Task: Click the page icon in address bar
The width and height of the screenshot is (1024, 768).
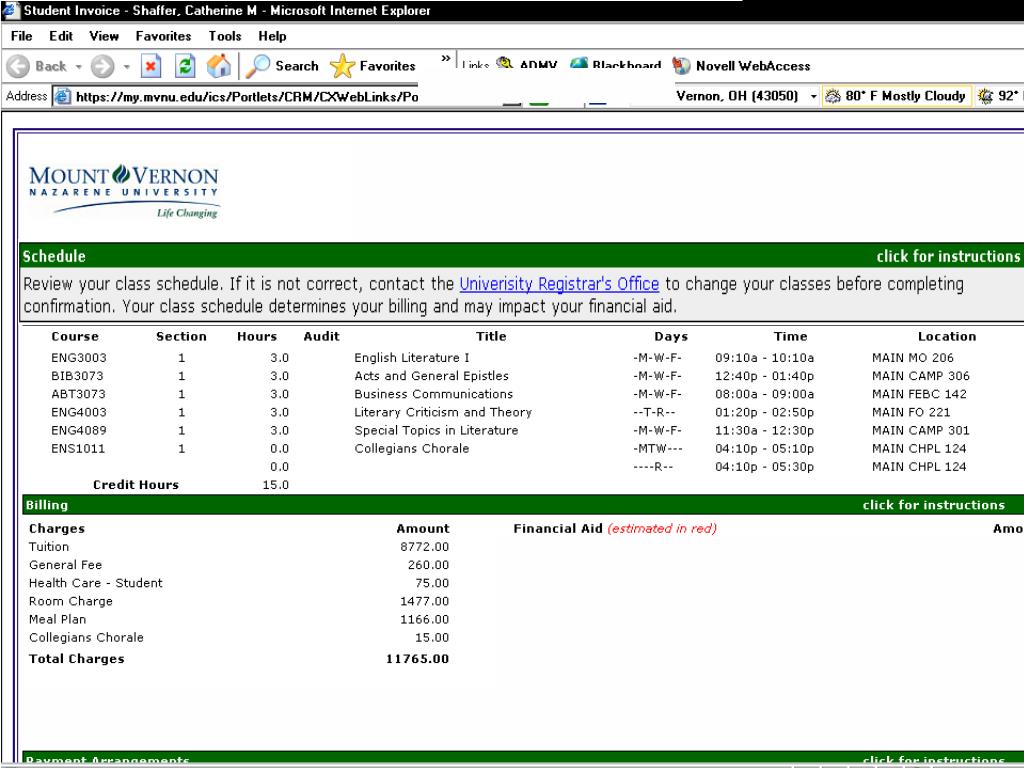Action: (x=63, y=97)
